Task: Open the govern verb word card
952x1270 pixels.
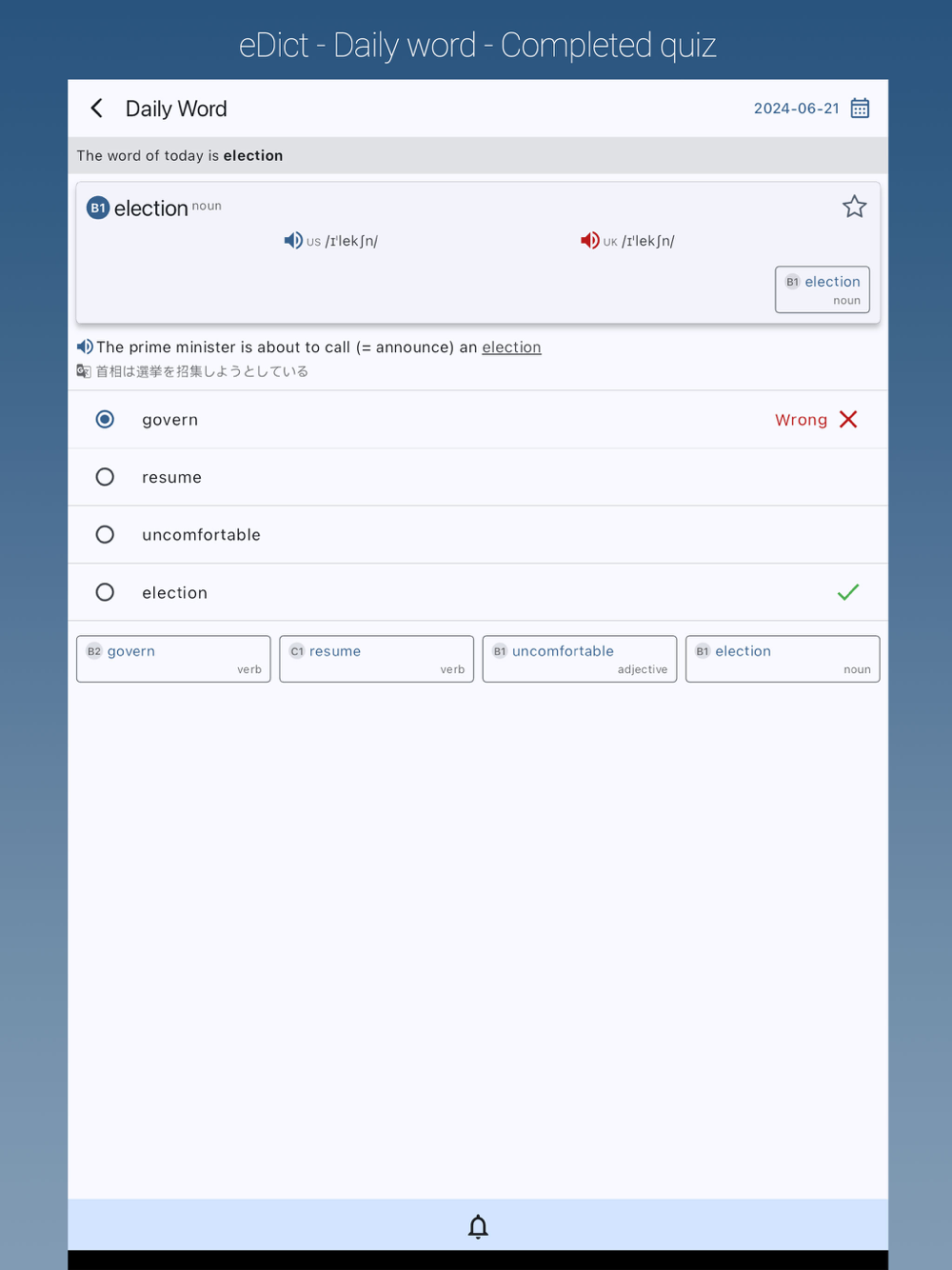Action: coord(173,659)
